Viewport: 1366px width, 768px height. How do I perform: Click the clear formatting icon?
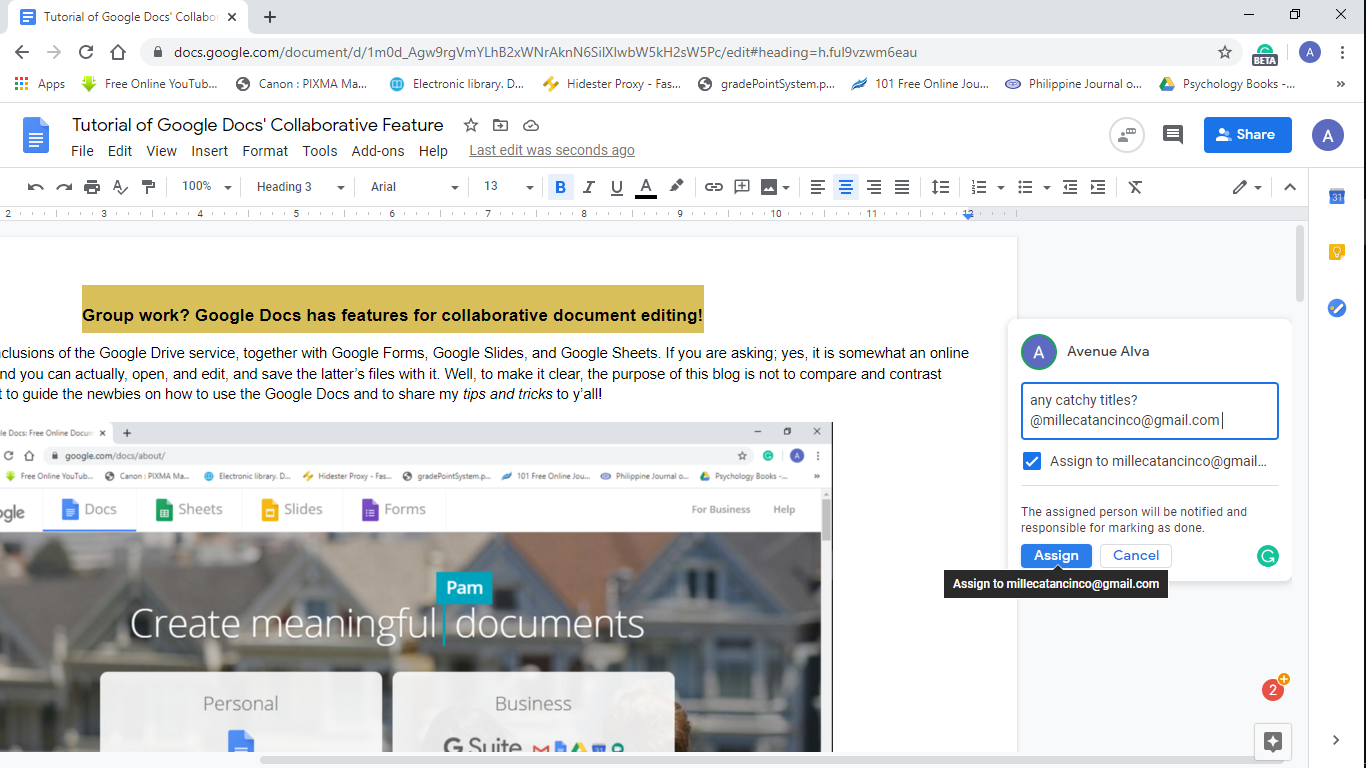pyautogui.click(x=1135, y=187)
